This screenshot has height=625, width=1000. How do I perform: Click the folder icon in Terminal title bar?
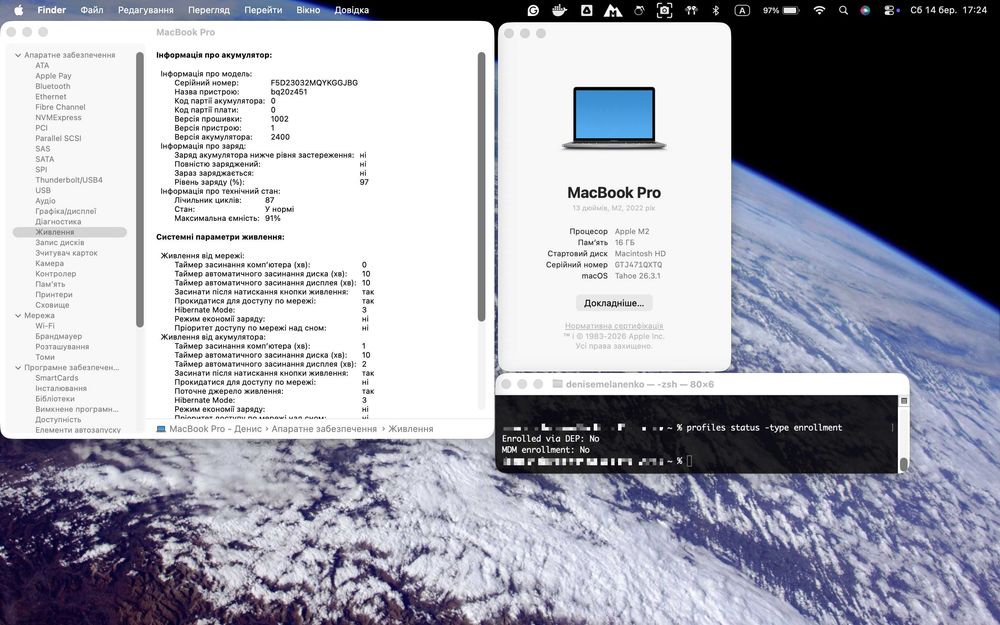coord(557,384)
